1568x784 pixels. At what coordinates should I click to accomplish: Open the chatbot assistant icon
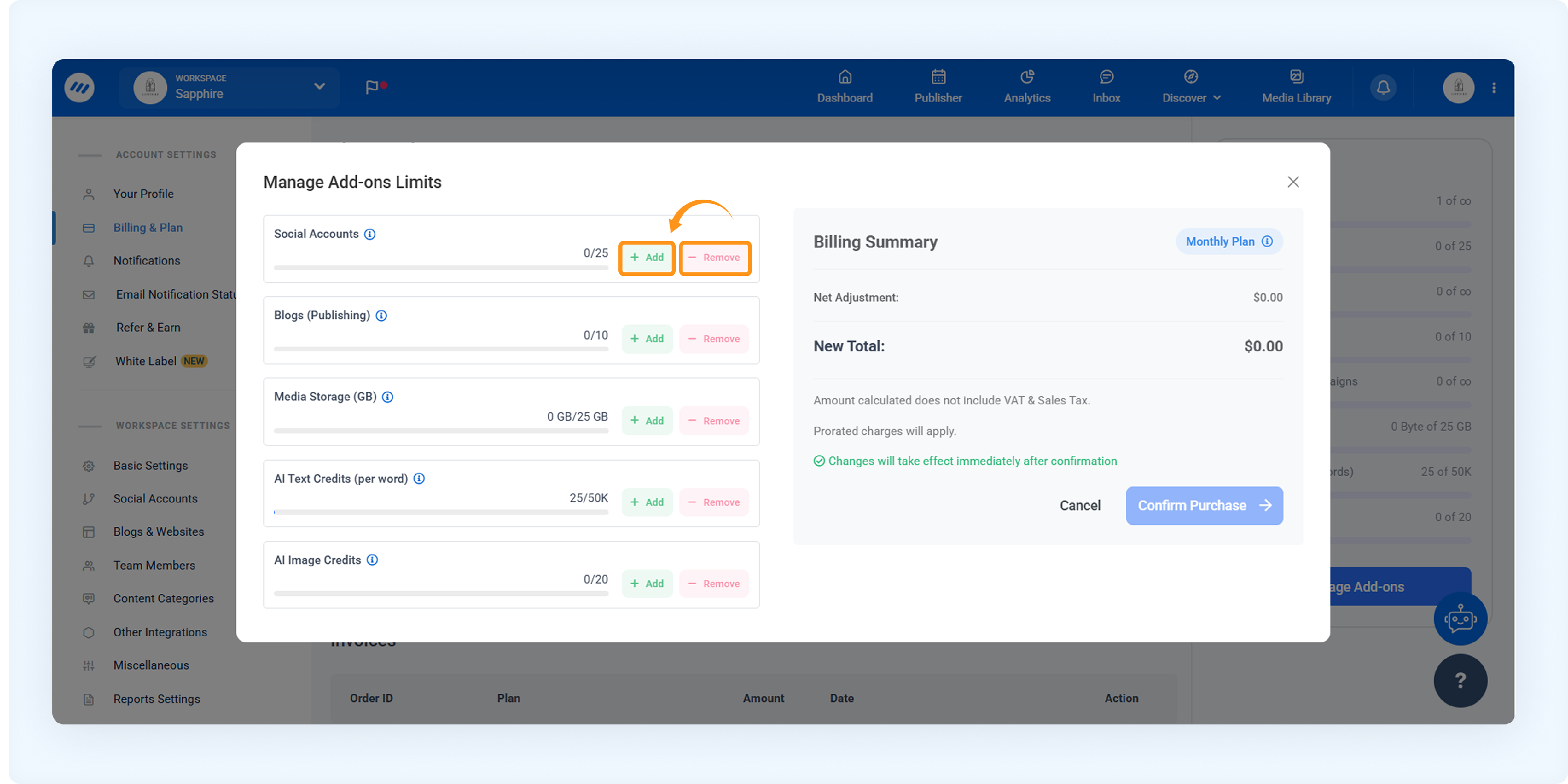(x=1460, y=619)
